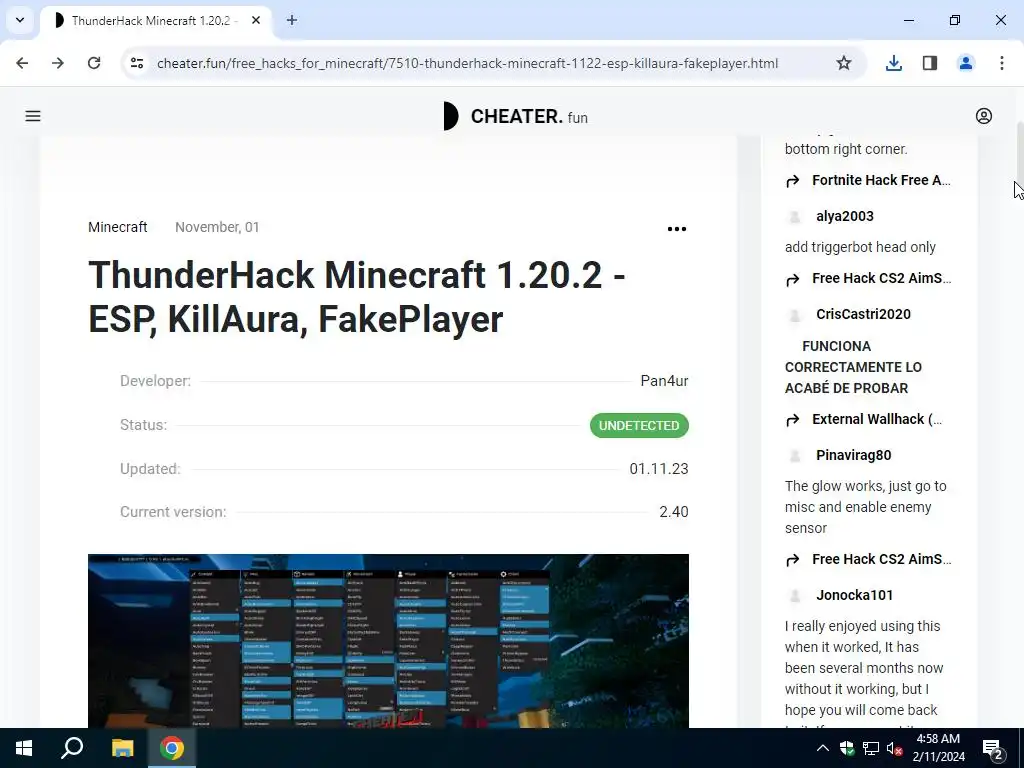Click the share arrow beside Fortnite Hack

(x=793, y=181)
